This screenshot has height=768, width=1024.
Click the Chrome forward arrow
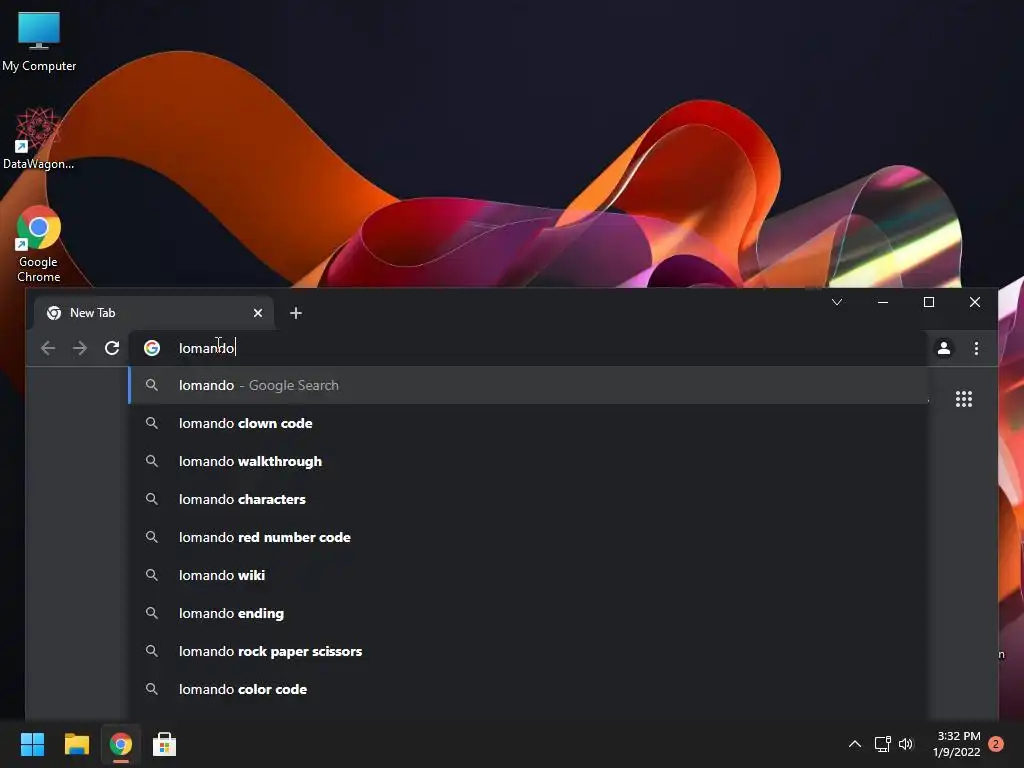pos(80,348)
